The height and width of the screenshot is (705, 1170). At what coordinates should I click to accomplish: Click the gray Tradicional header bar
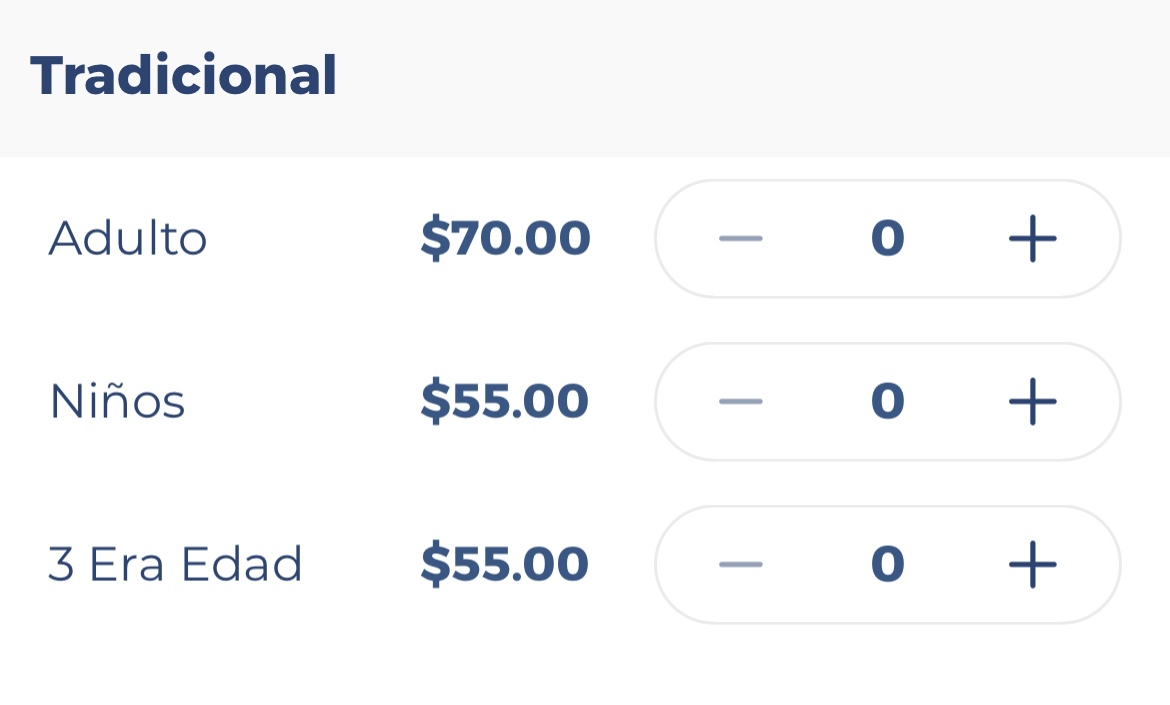750,78
